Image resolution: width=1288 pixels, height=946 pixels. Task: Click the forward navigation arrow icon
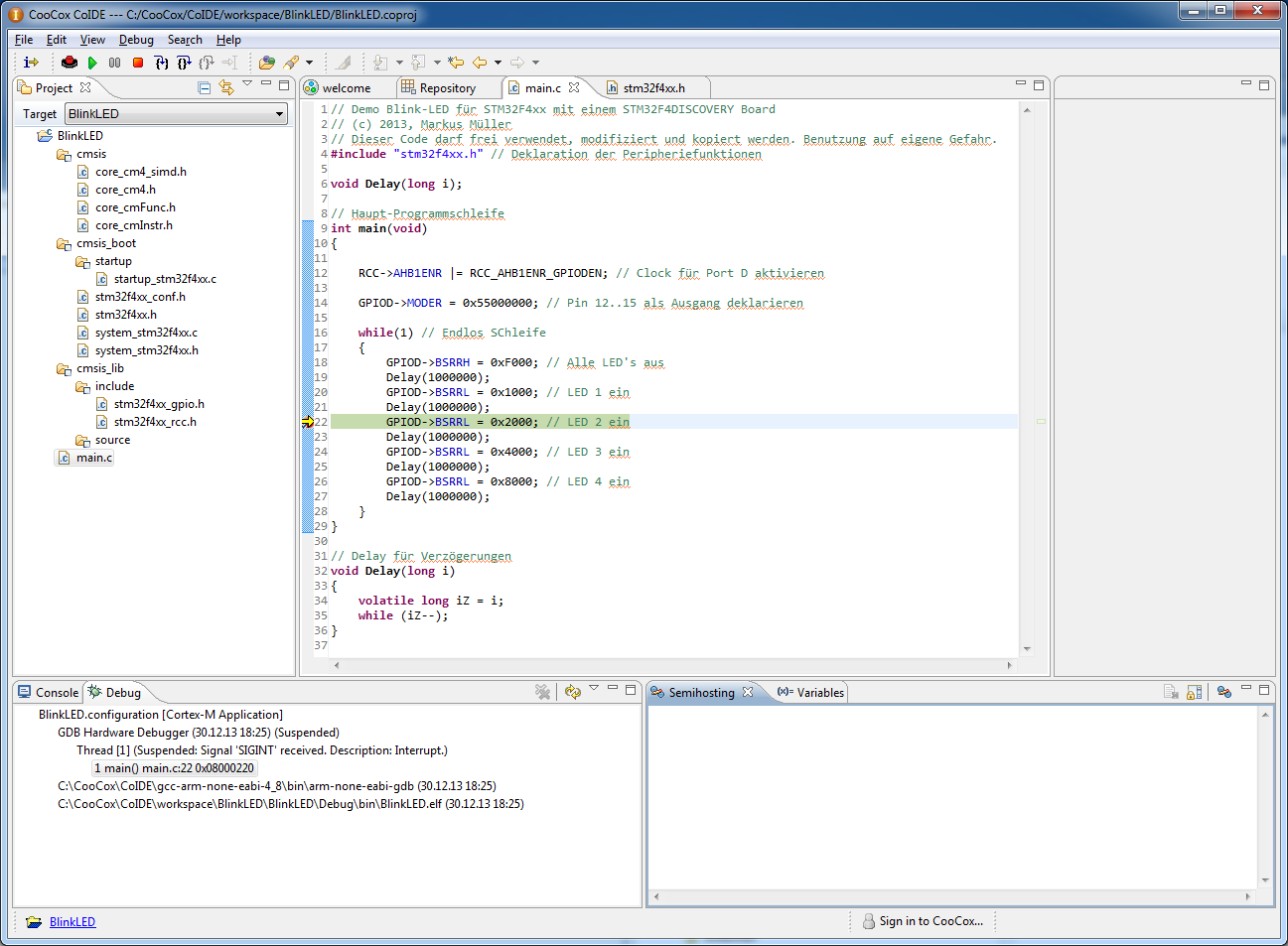click(x=517, y=63)
